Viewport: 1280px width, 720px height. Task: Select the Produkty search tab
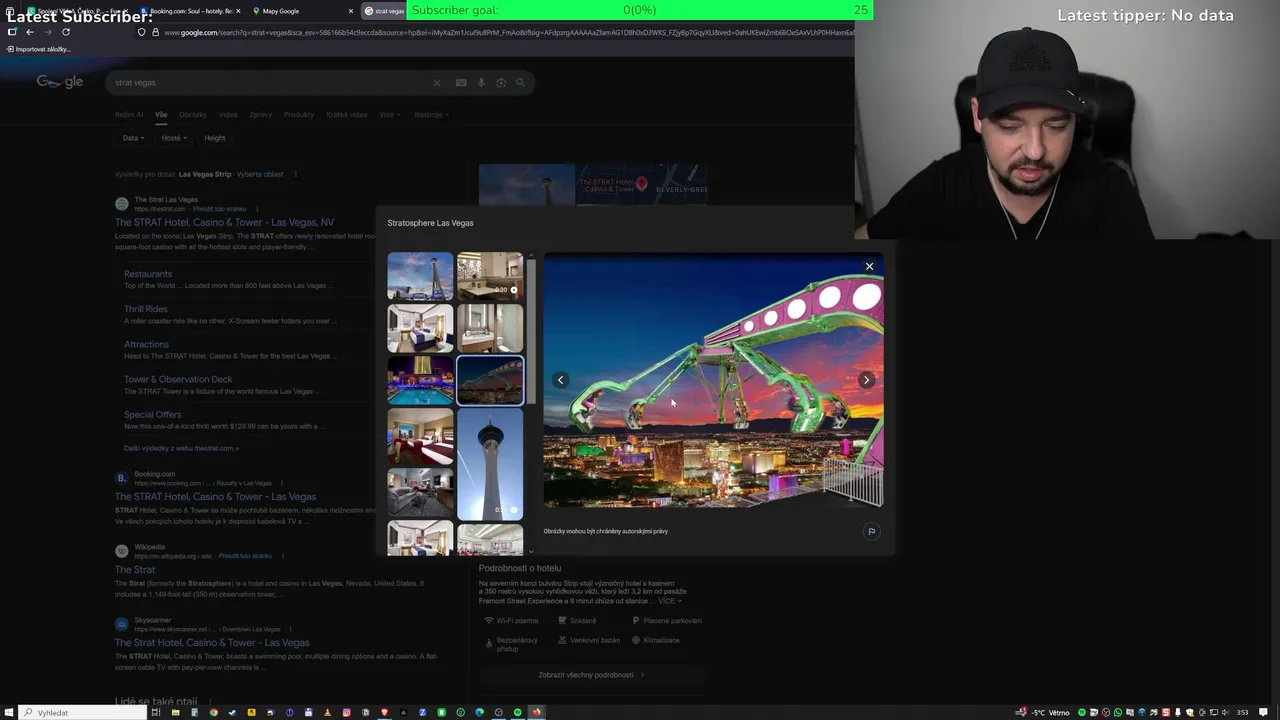(x=299, y=115)
